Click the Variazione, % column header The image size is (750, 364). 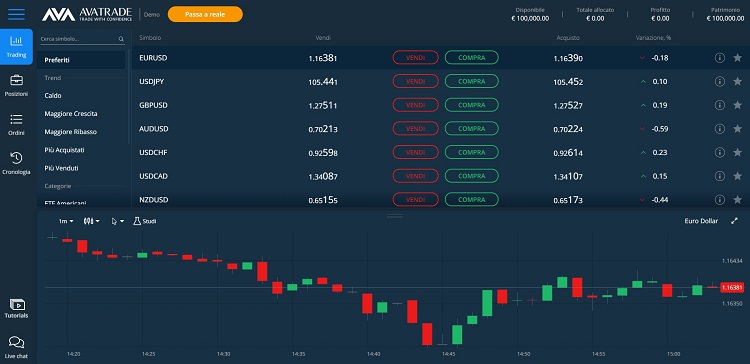click(653, 38)
